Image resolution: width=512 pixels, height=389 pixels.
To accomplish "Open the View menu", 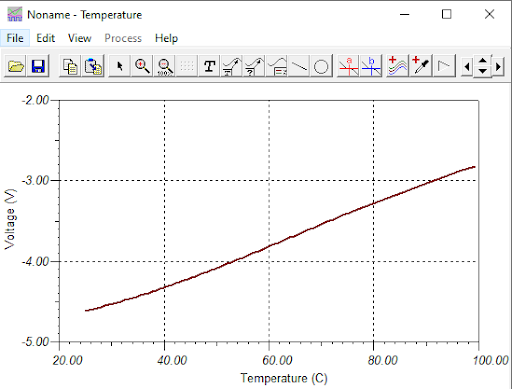I will 80,38.
